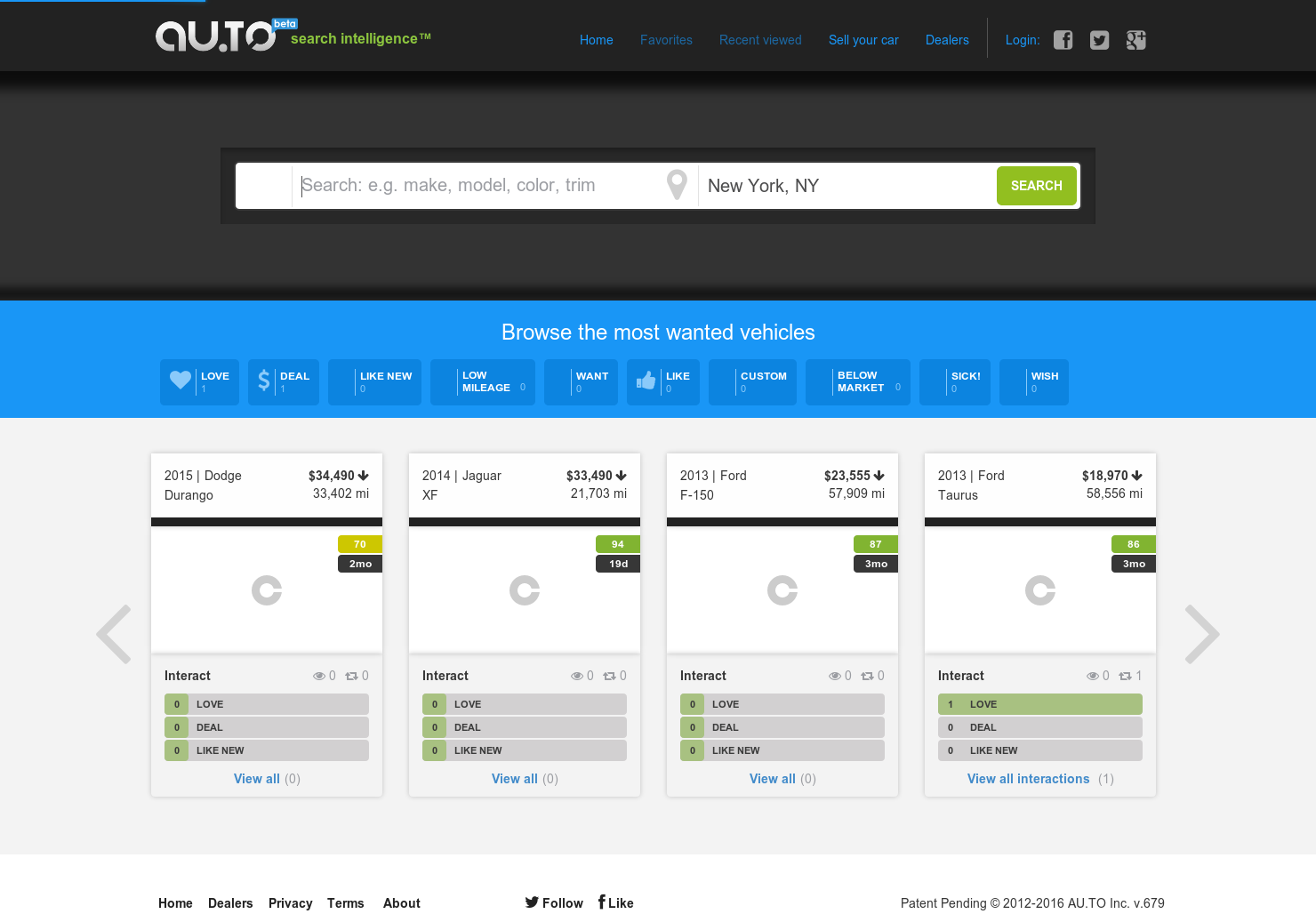
Task: Filter by CUSTOM category
Action: pyautogui.click(x=752, y=382)
